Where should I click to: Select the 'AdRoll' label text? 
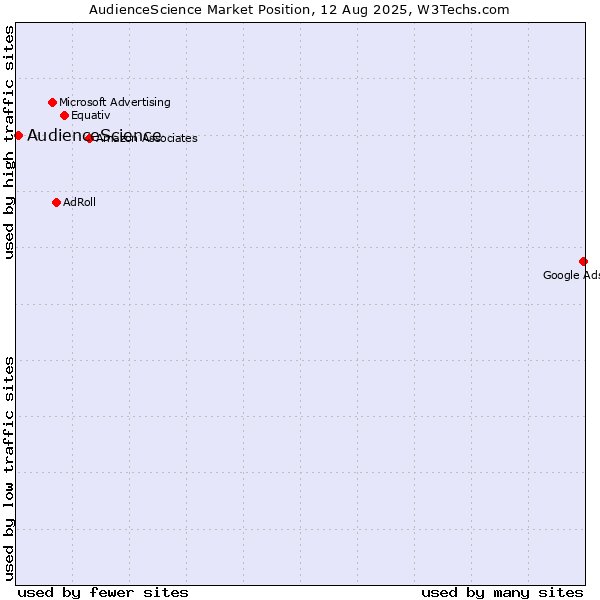(79, 202)
